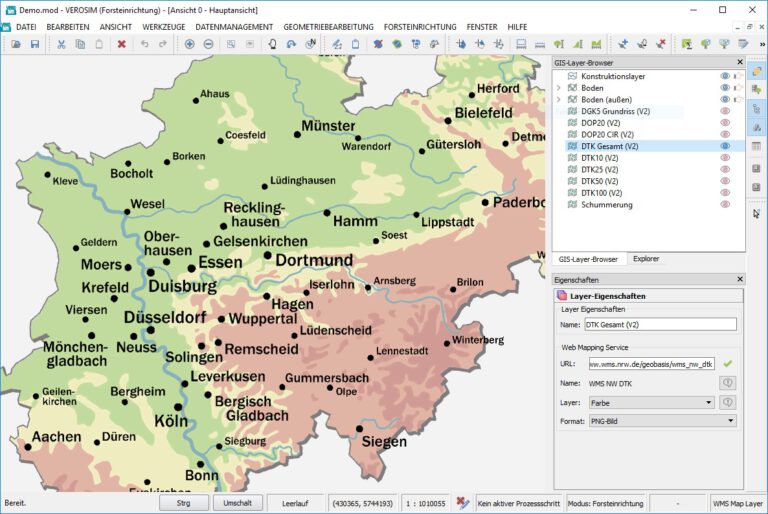Click the zoom in (plus) toolbar icon
This screenshot has height=514, width=768.
tap(189, 44)
